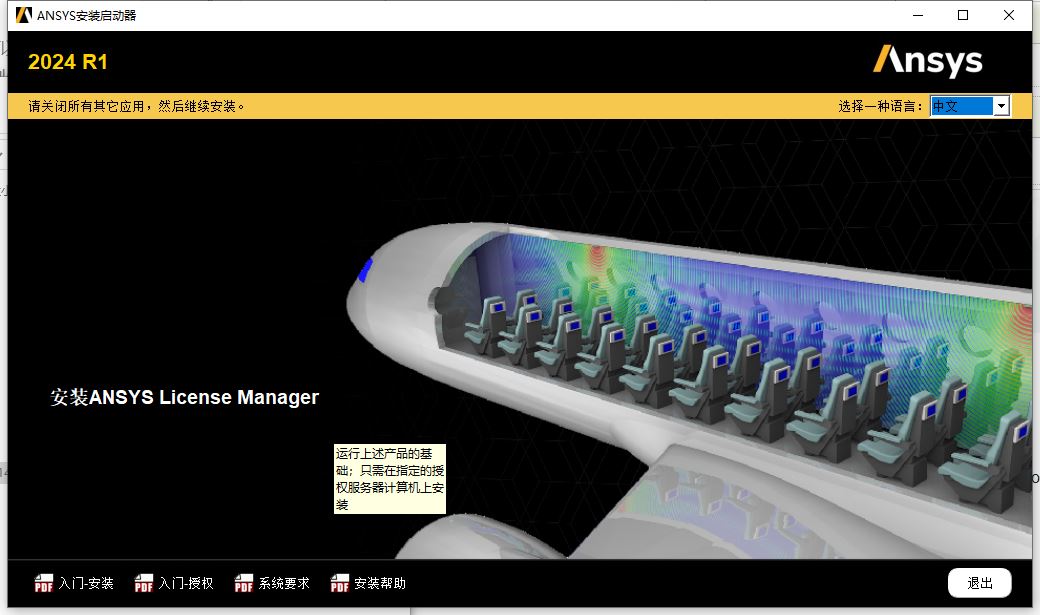Viewport: 1040px width, 615px height.
Task: Click the 2024 R1 version text
Action: point(68,62)
